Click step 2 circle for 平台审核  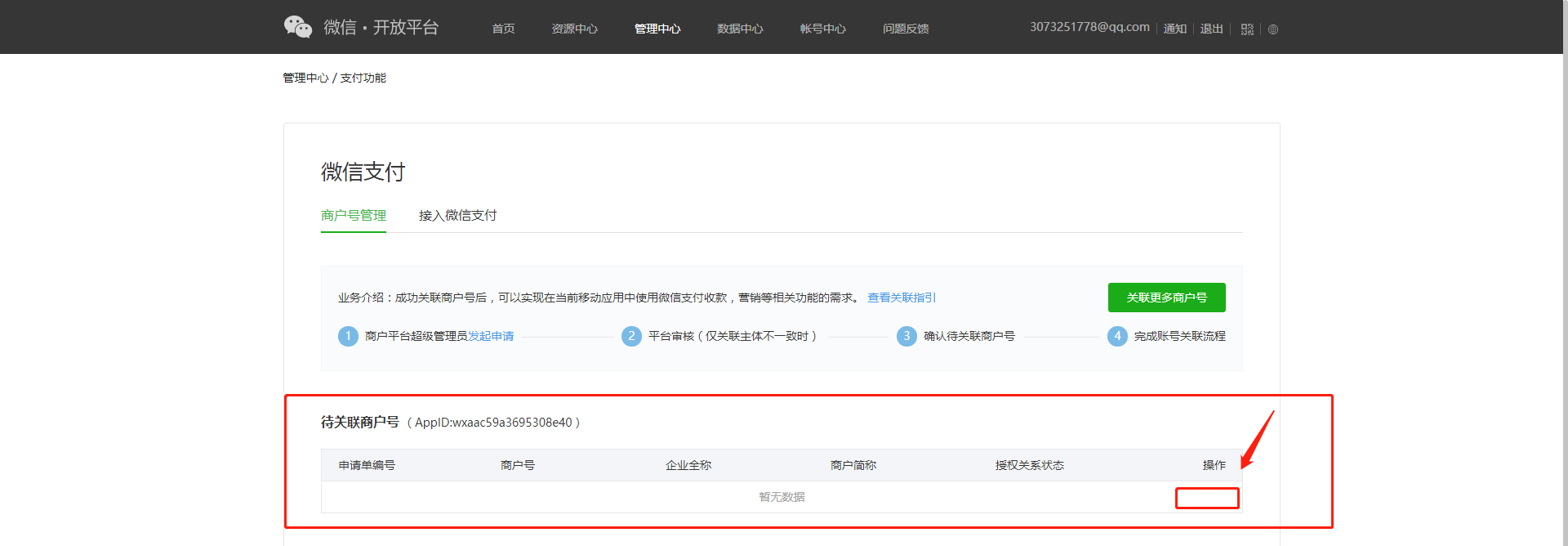[x=631, y=336]
